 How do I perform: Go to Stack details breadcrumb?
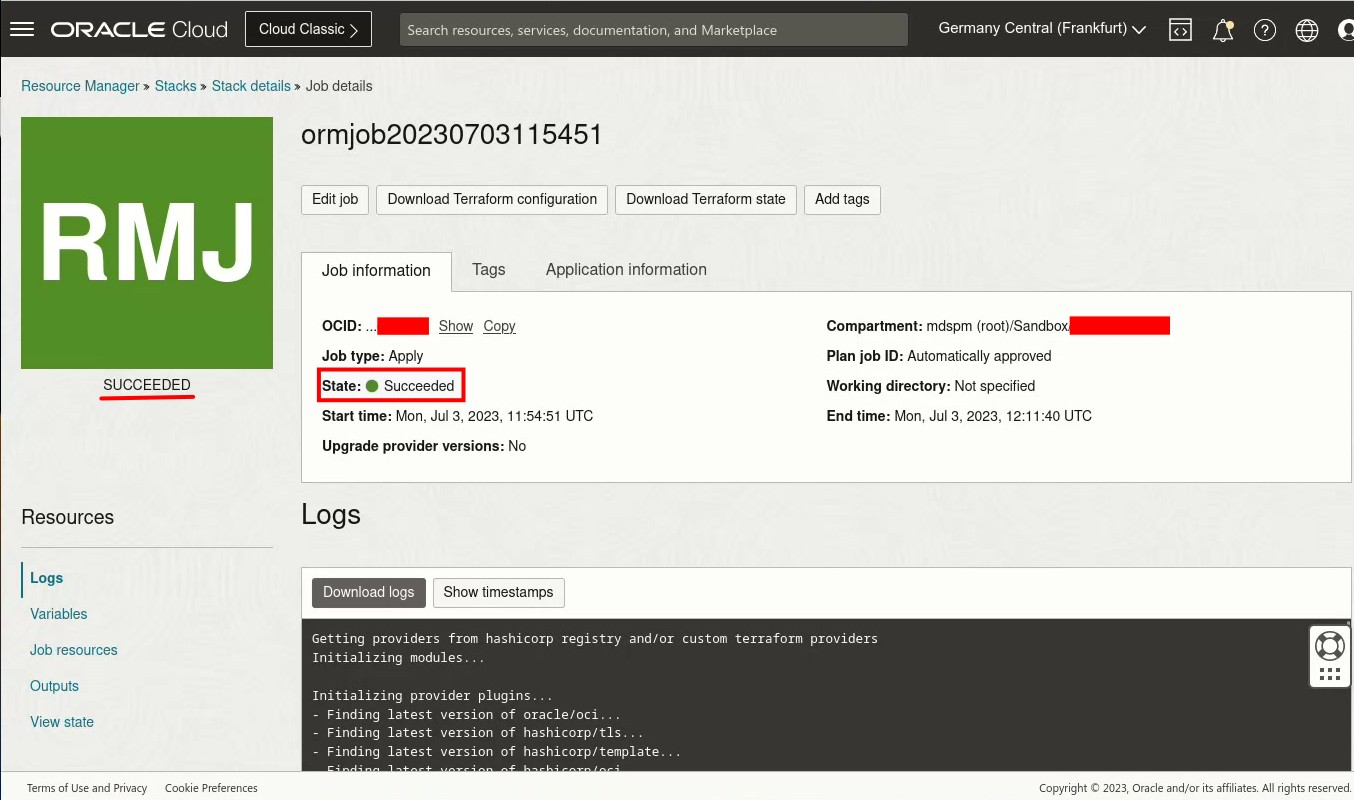click(x=251, y=86)
